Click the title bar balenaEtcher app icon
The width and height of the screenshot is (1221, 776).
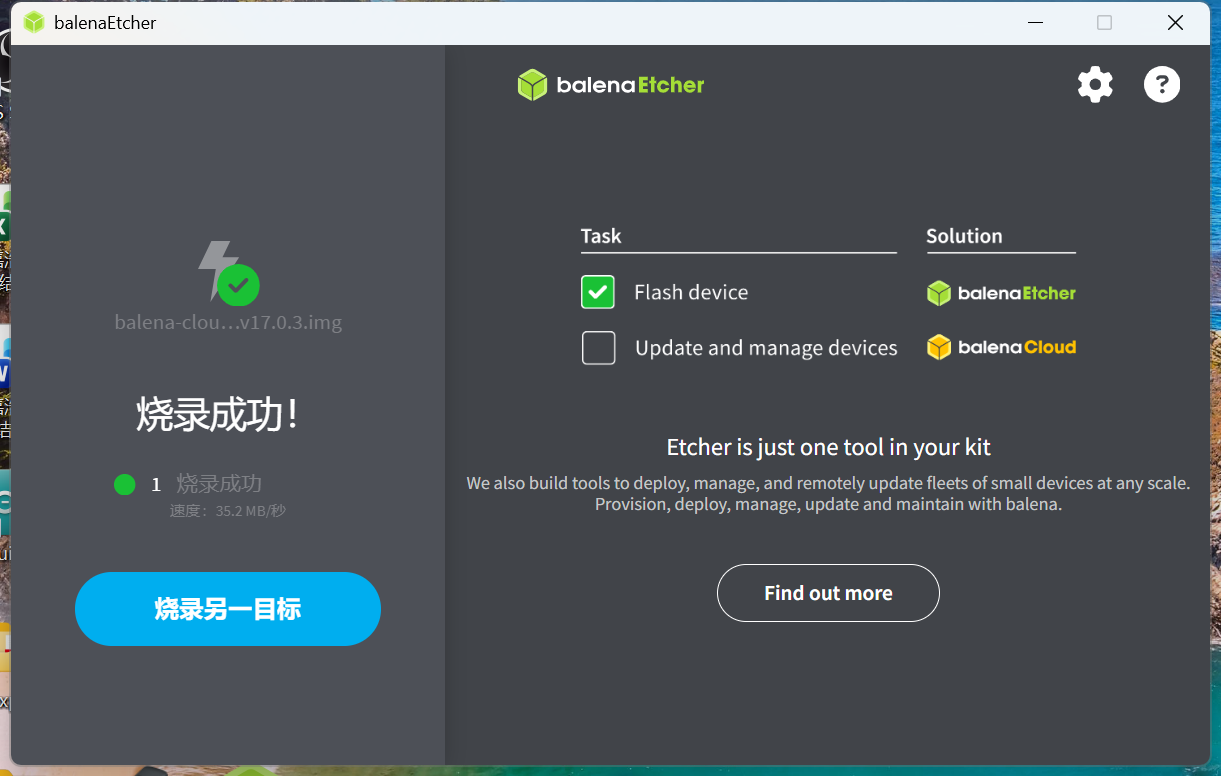[x=34, y=22]
